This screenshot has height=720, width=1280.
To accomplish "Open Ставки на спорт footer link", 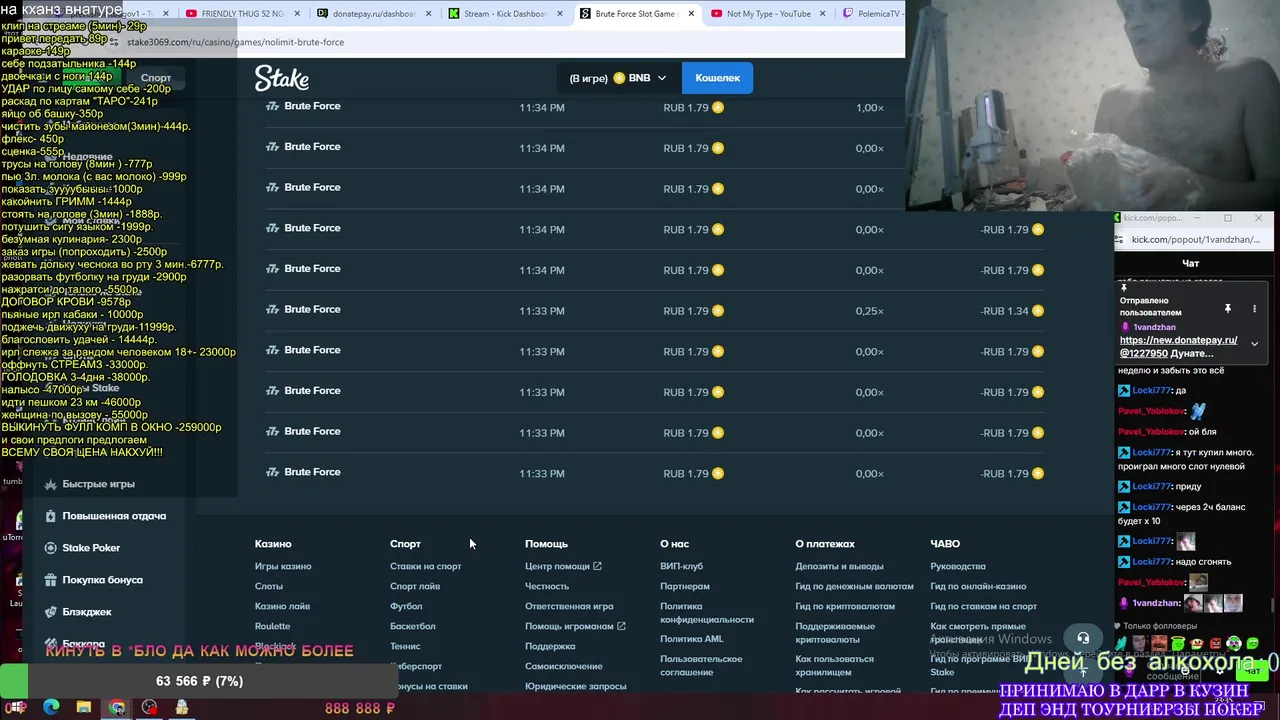I will 425,566.
